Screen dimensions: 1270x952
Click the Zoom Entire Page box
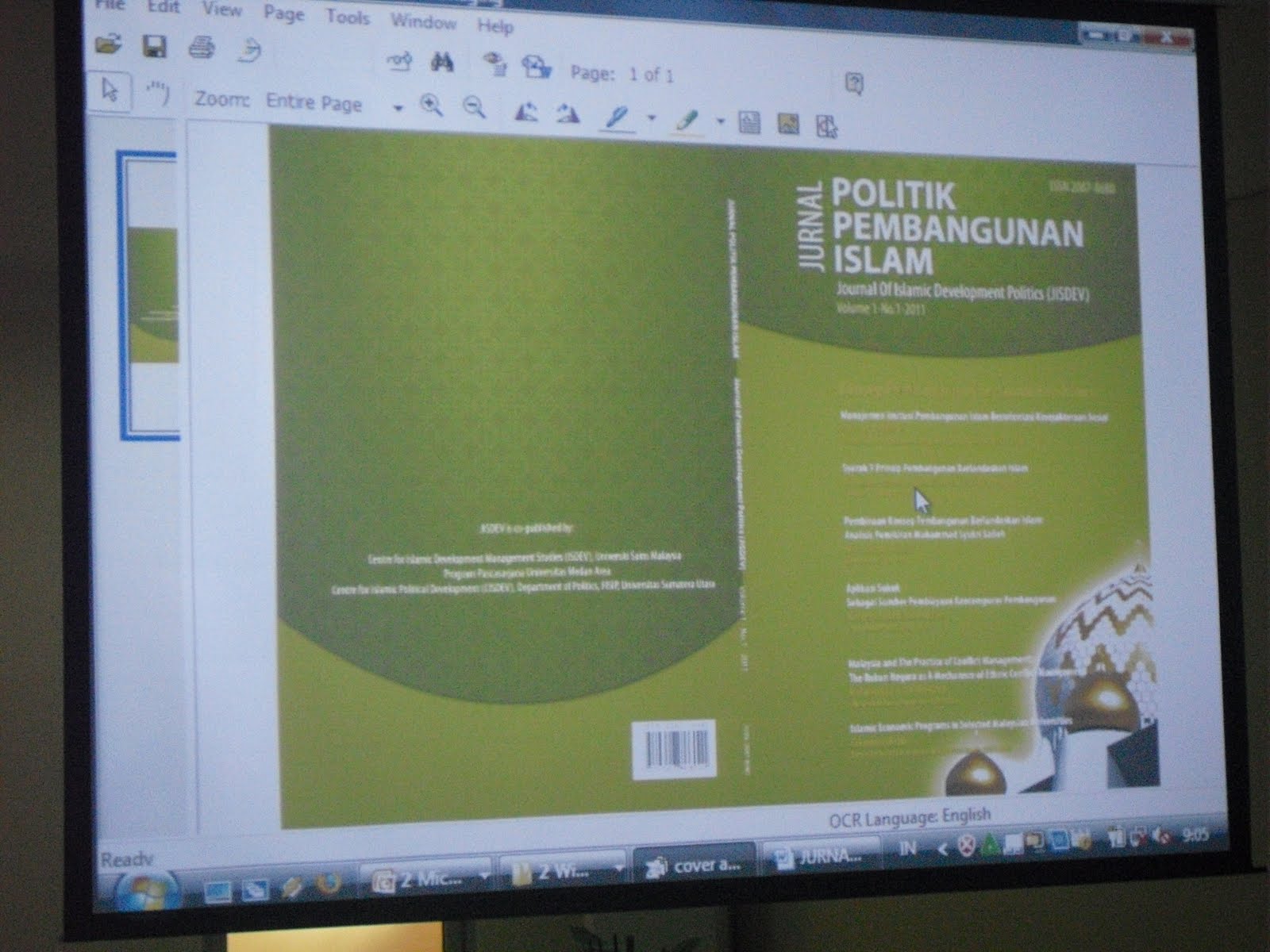[x=314, y=102]
